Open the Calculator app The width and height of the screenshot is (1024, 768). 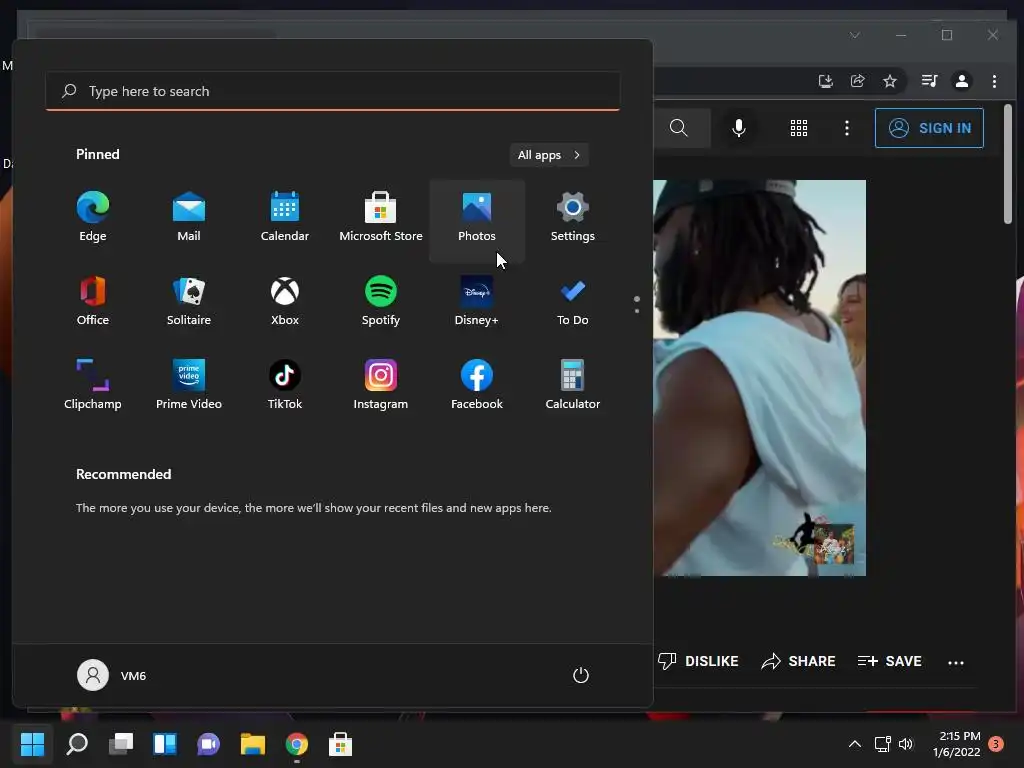(573, 385)
